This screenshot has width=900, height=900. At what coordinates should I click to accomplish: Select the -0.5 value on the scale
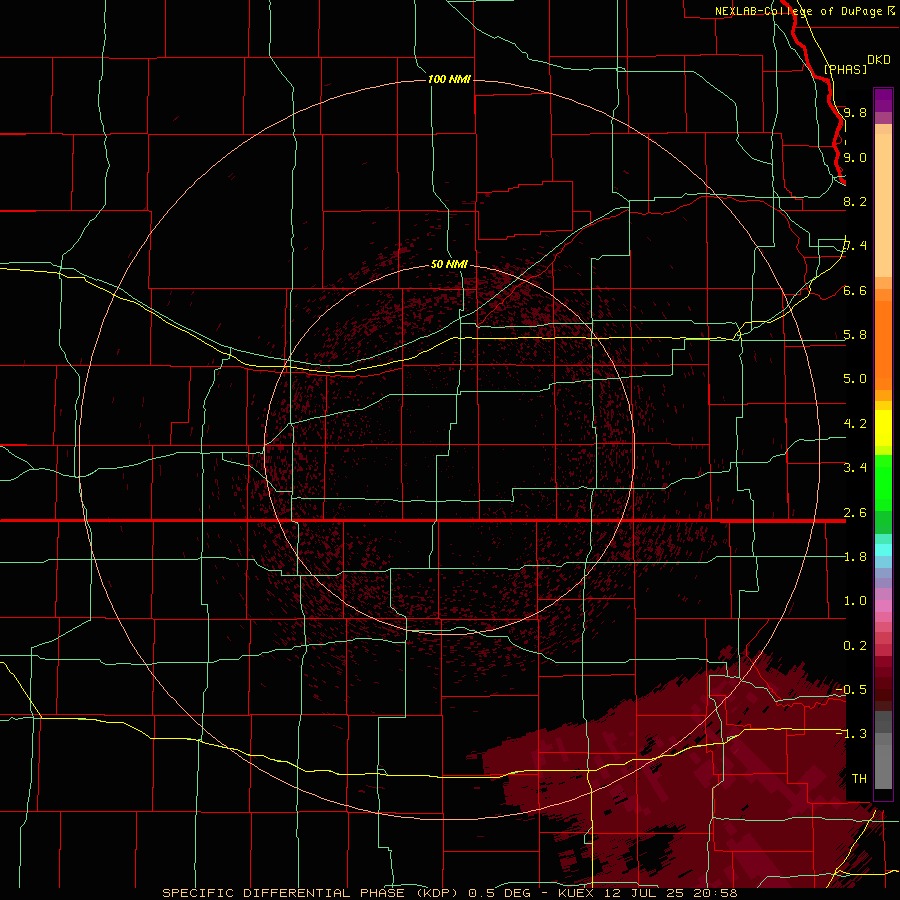(x=851, y=689)
